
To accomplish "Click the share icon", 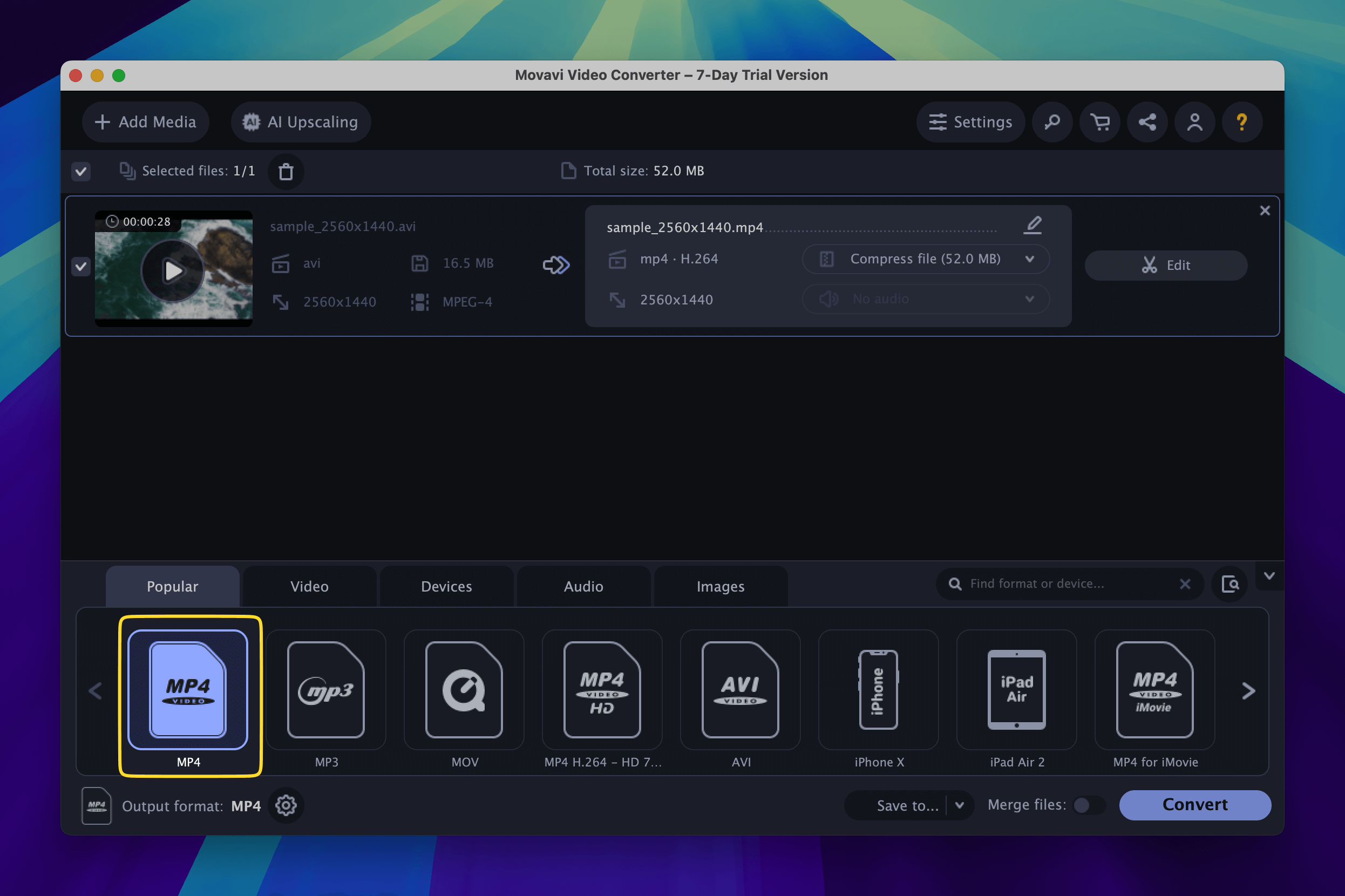I will [1147, 121].
